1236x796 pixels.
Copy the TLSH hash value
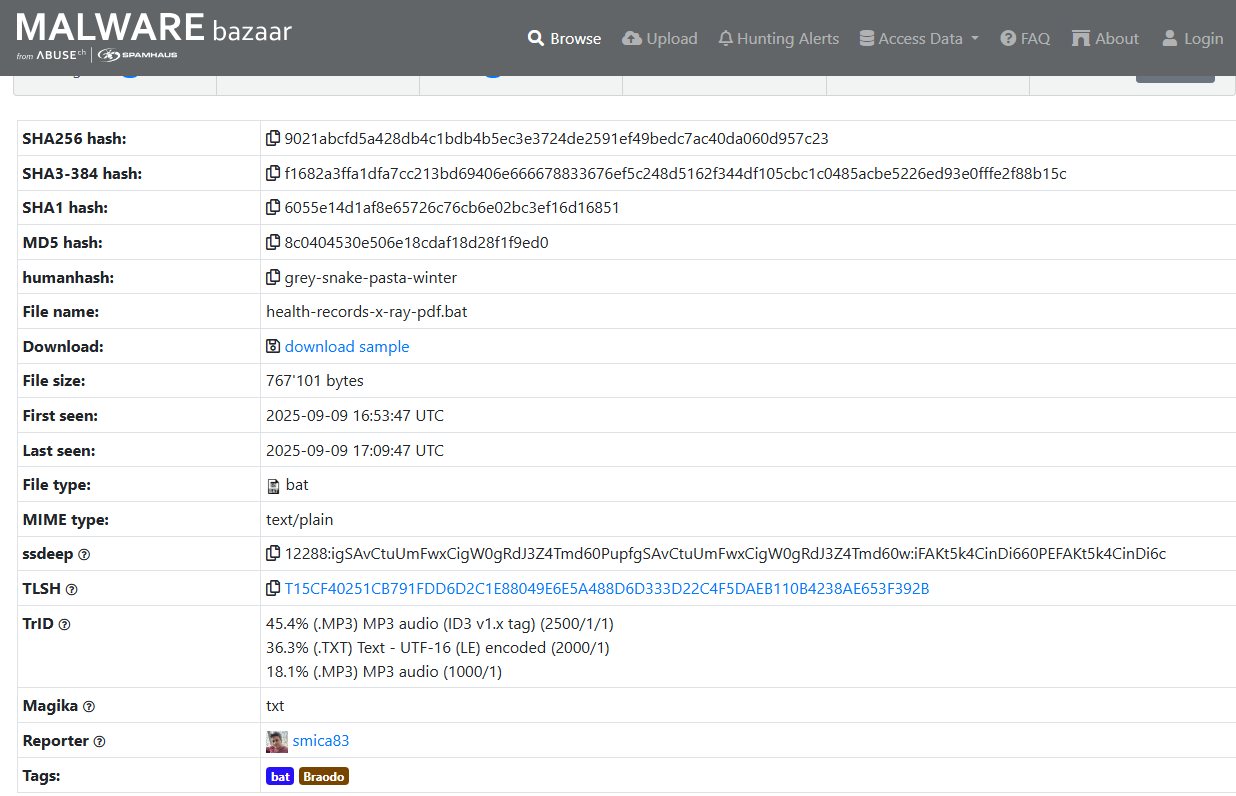click(x=273, y=589)
